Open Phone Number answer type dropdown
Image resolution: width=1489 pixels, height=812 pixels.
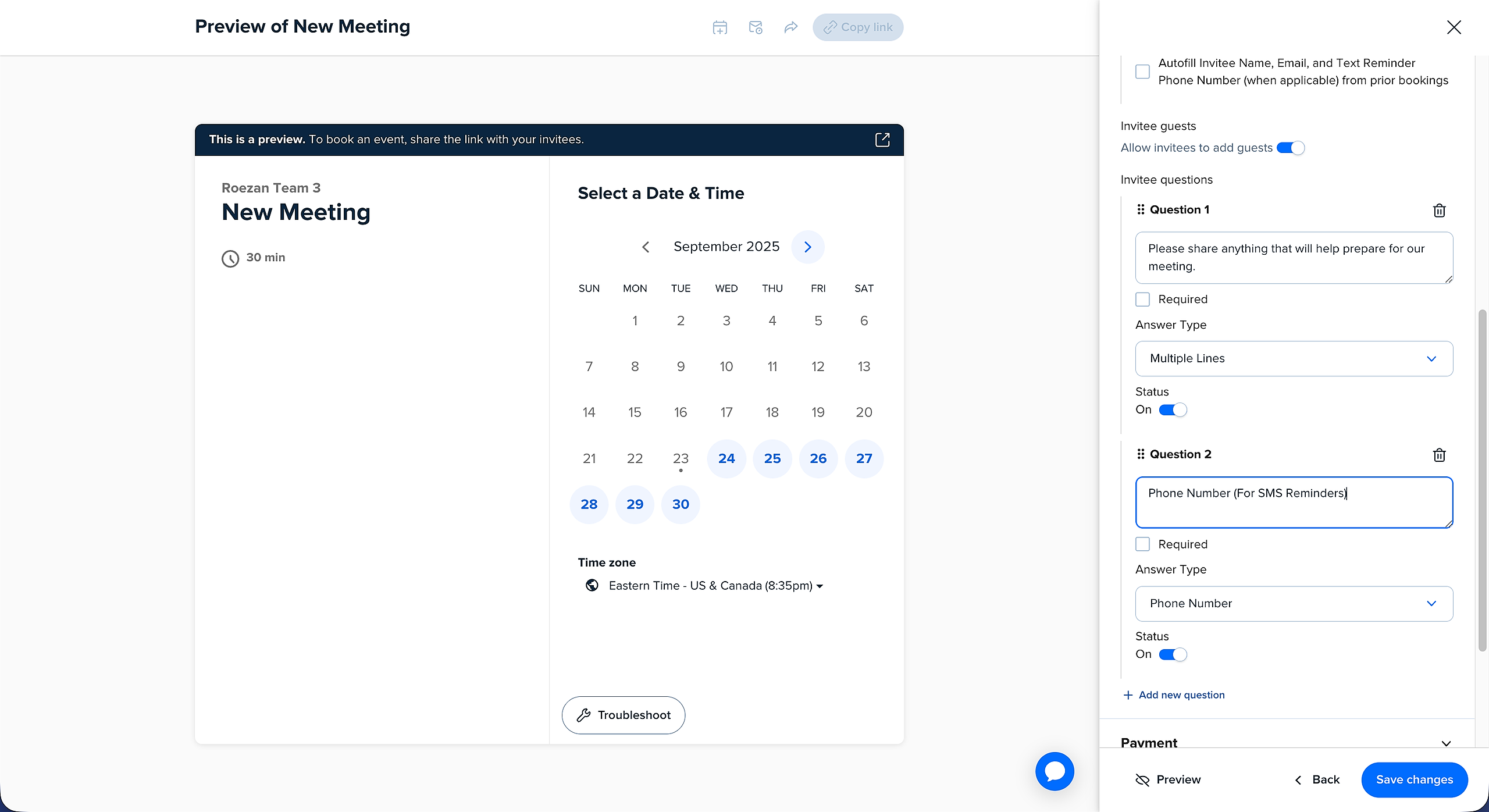1294,604
